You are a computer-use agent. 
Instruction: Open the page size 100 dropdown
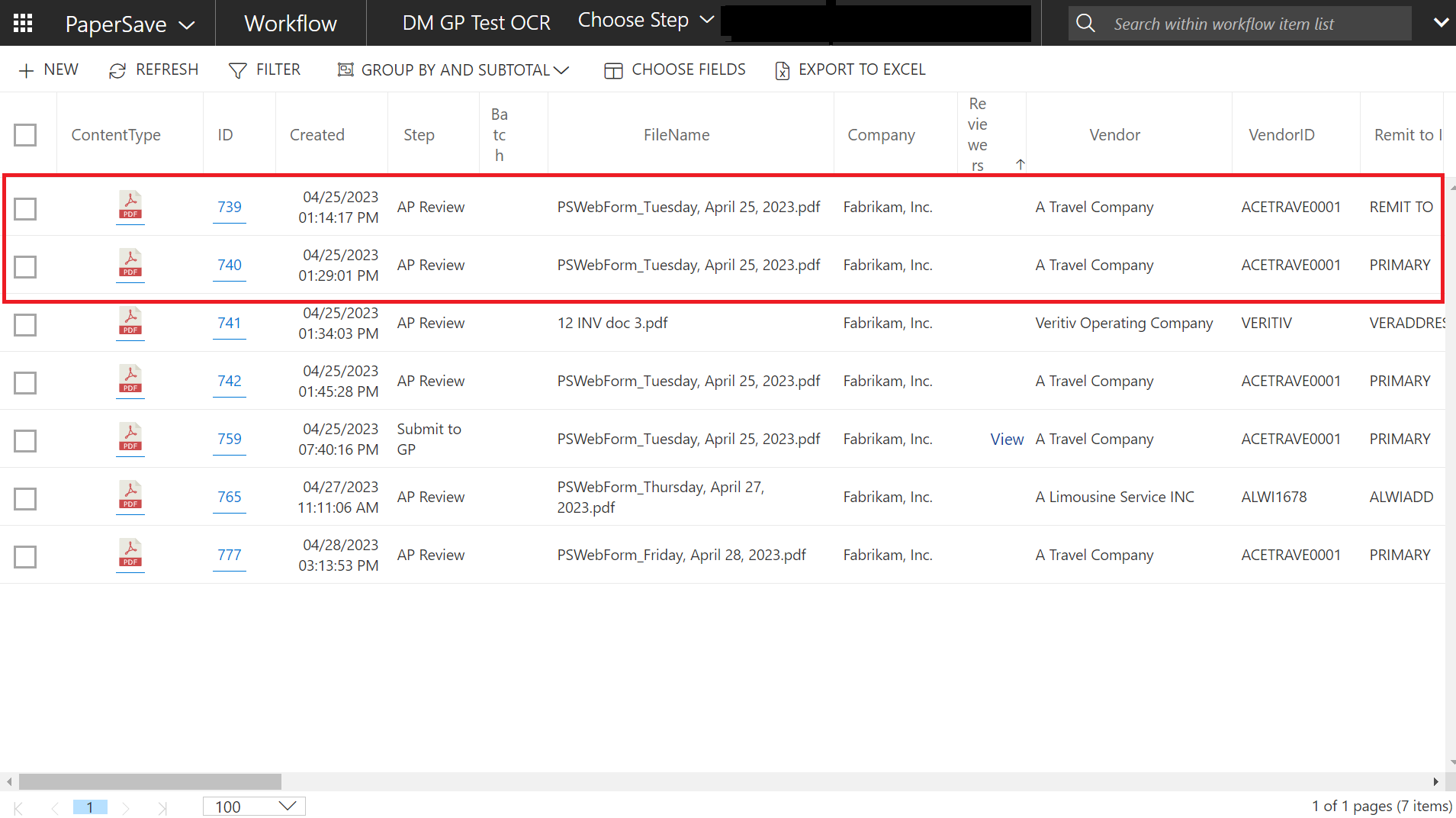(x=254, y=807)
